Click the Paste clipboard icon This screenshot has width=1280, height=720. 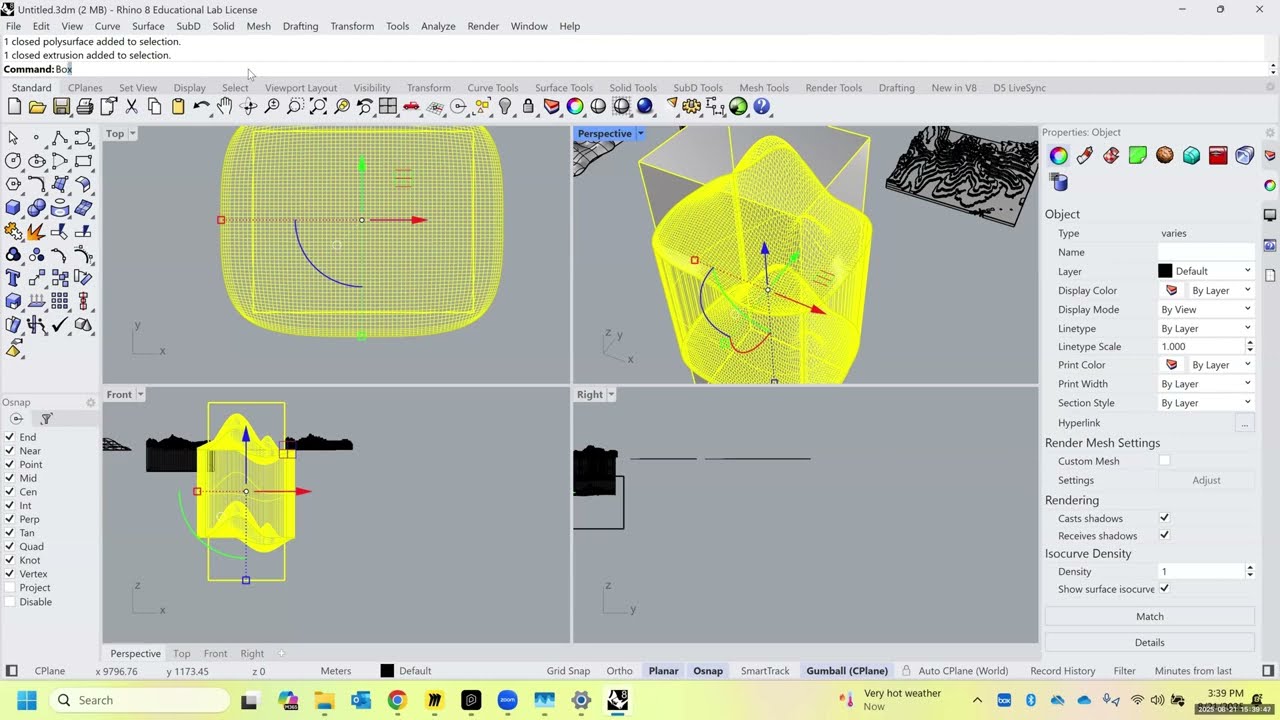[x=178, y=106]
